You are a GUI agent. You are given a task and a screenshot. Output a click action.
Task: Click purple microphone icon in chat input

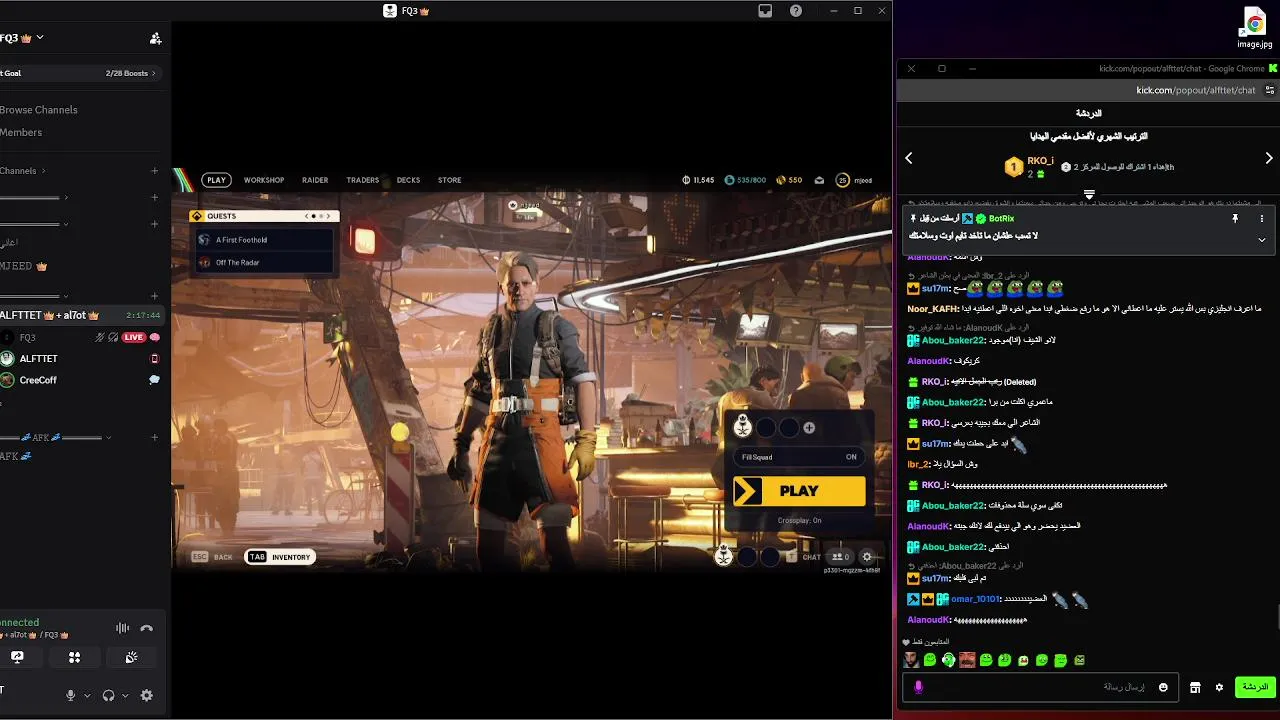coord(918,687)
